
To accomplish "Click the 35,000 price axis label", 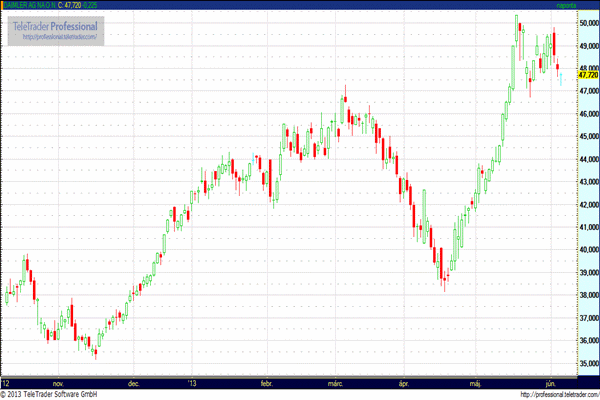I will 588,364.
